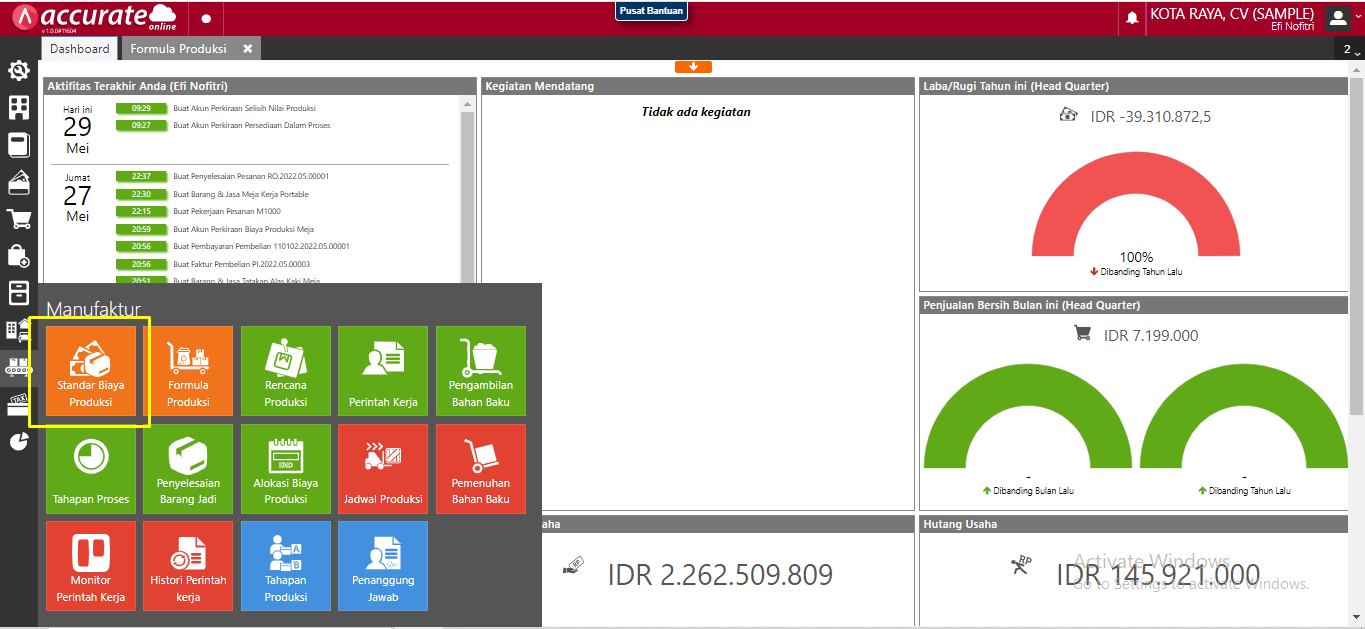
Task: Click the Tidak ada kegiatan text
Action: (x=696, y=112)
